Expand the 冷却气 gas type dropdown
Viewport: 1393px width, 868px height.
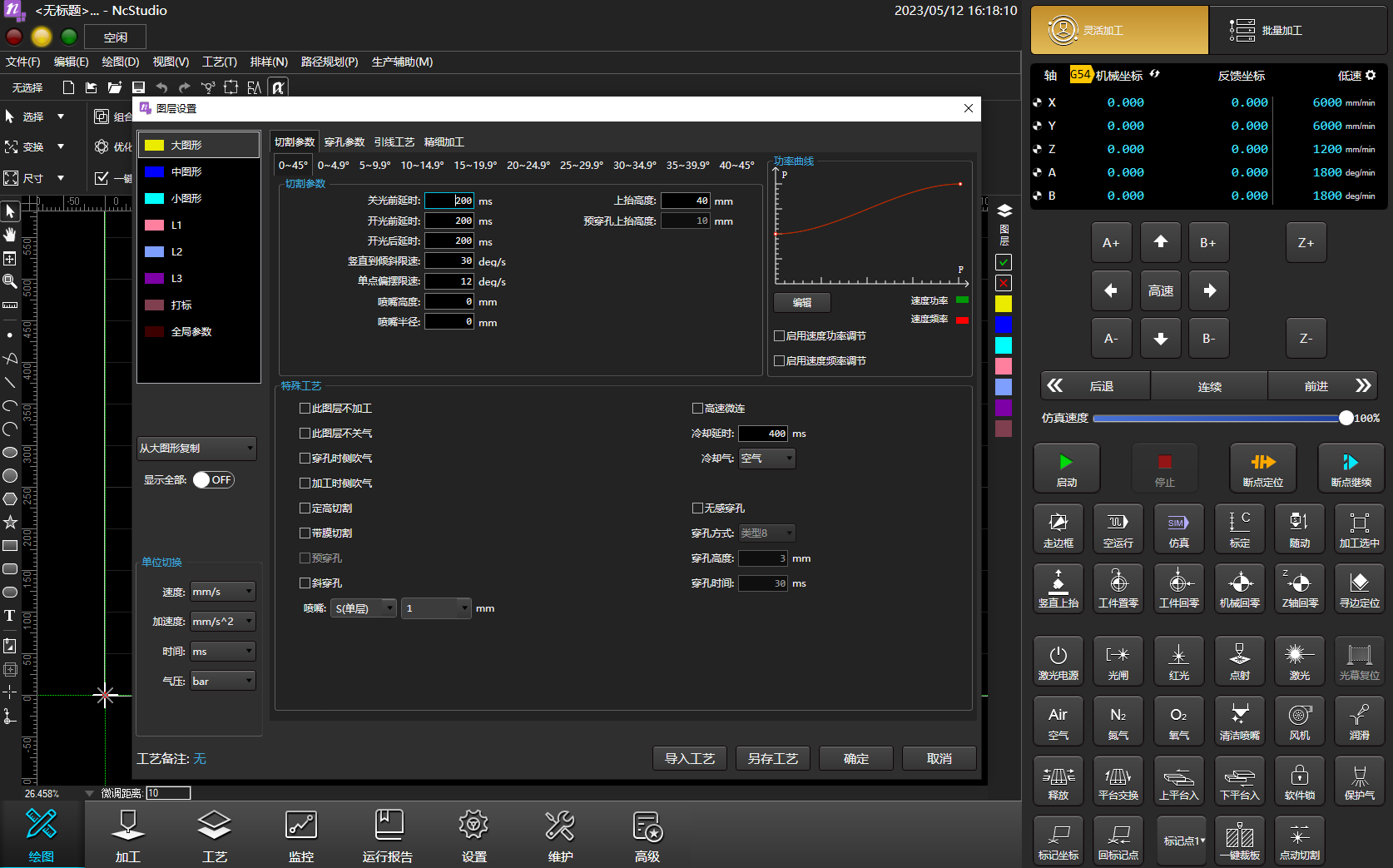click(x=766, y=459)
